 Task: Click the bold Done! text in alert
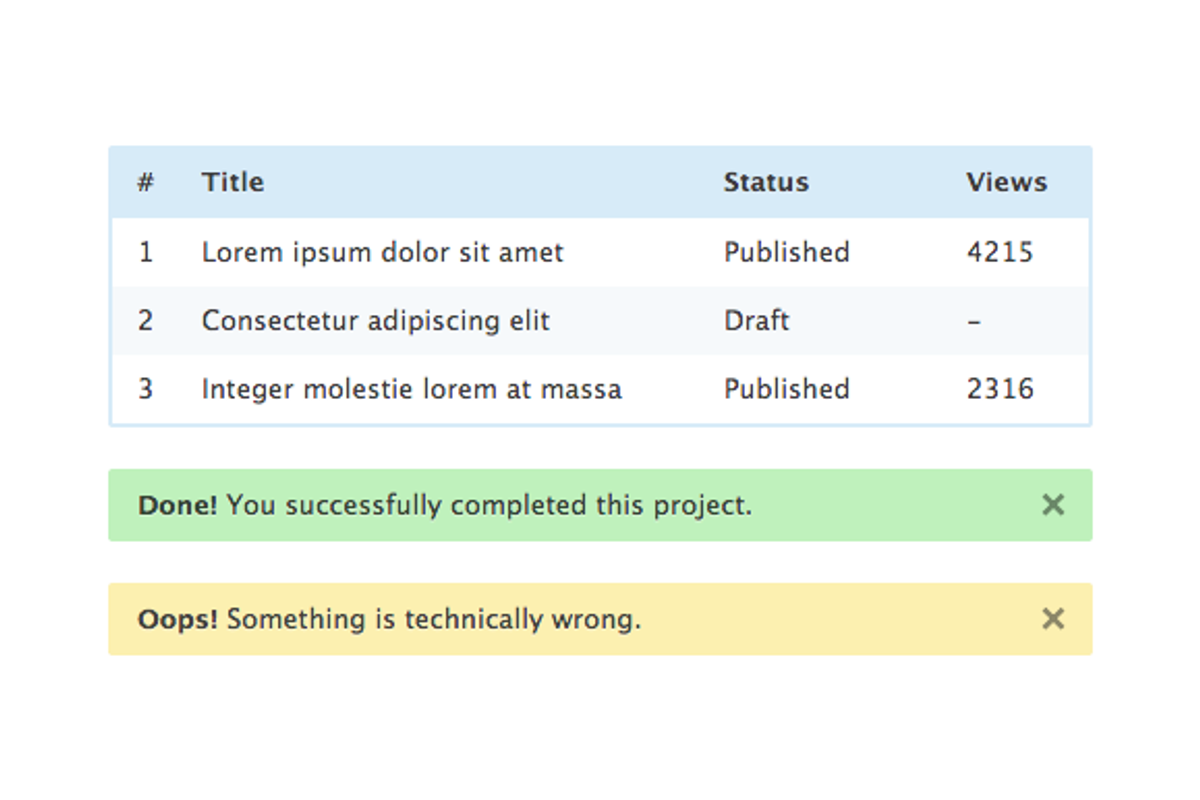click(x=177, y=505)
